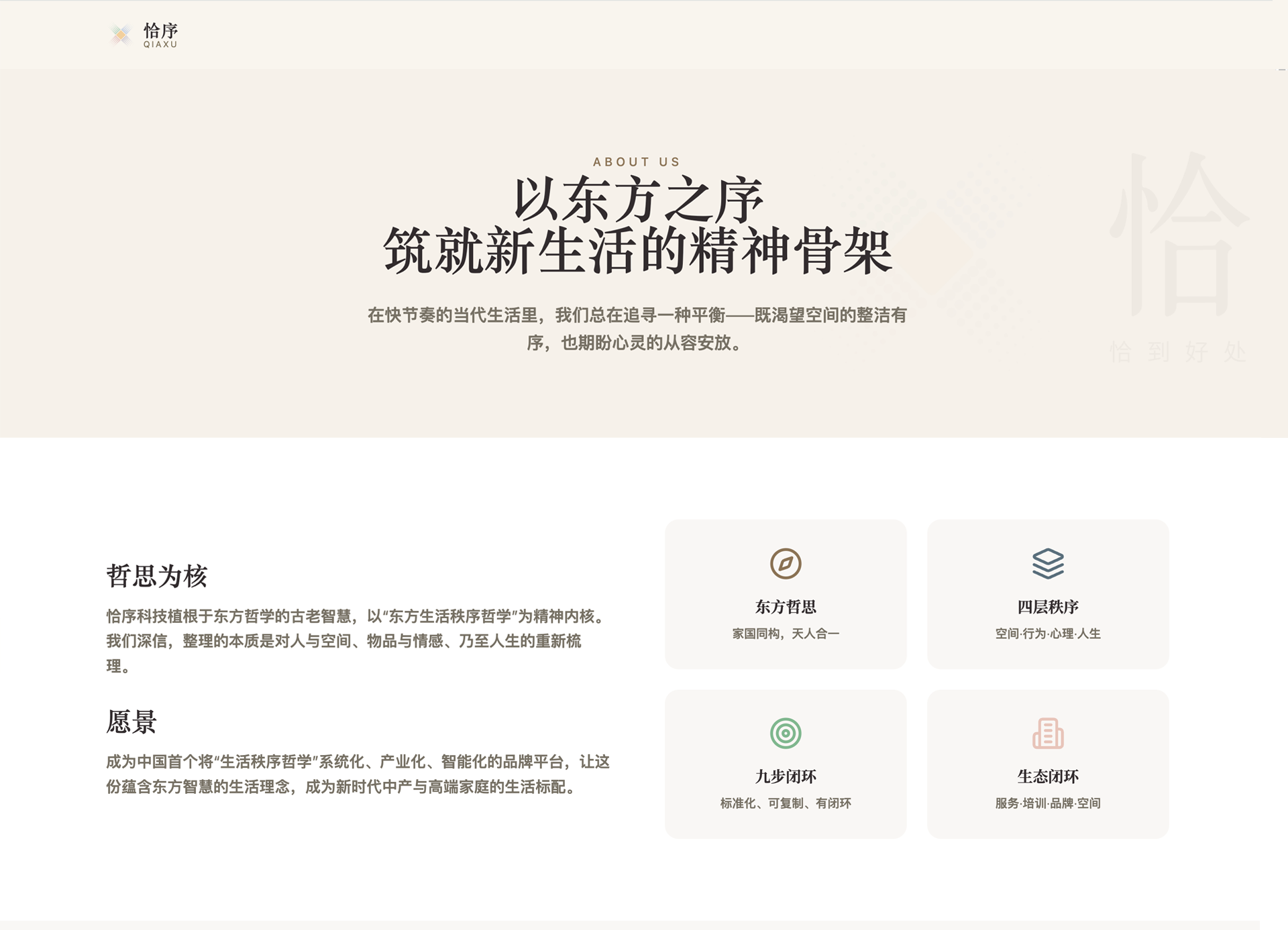Click the stacked layers icon for 四层秩序
Viewport: 1288px width, 930px height.
1047,563
